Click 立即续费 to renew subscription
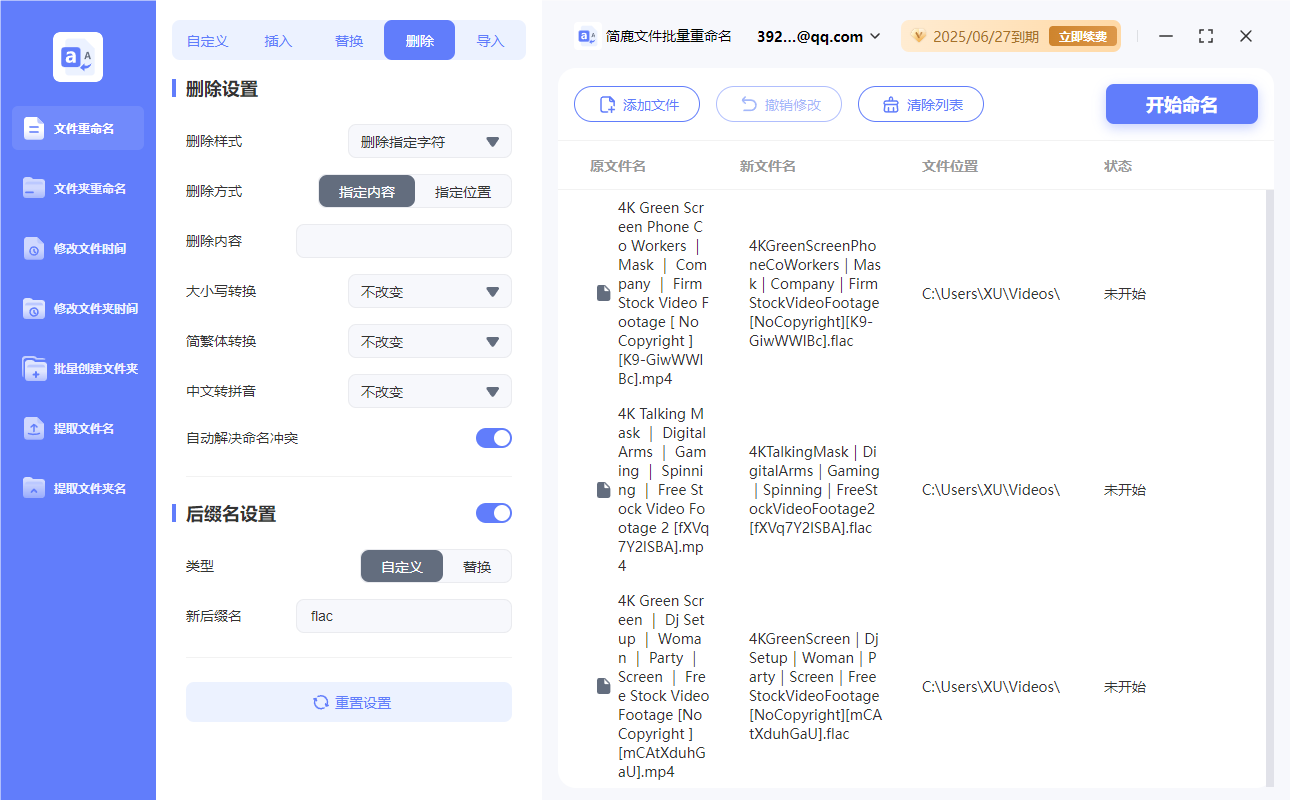1290x800 pixels. [1082, 35]
